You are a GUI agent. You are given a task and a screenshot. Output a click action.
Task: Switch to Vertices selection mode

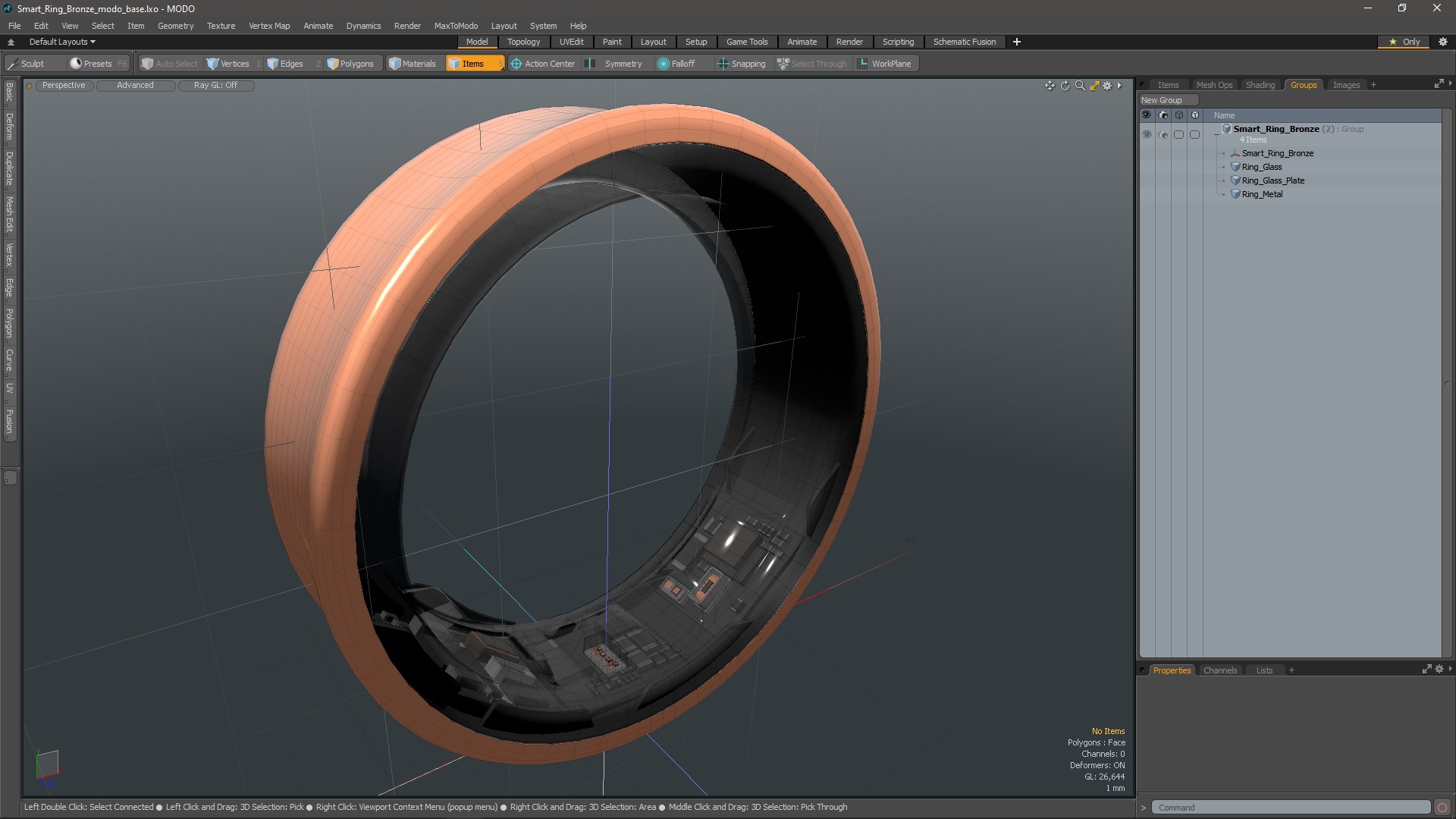[234, 64]
